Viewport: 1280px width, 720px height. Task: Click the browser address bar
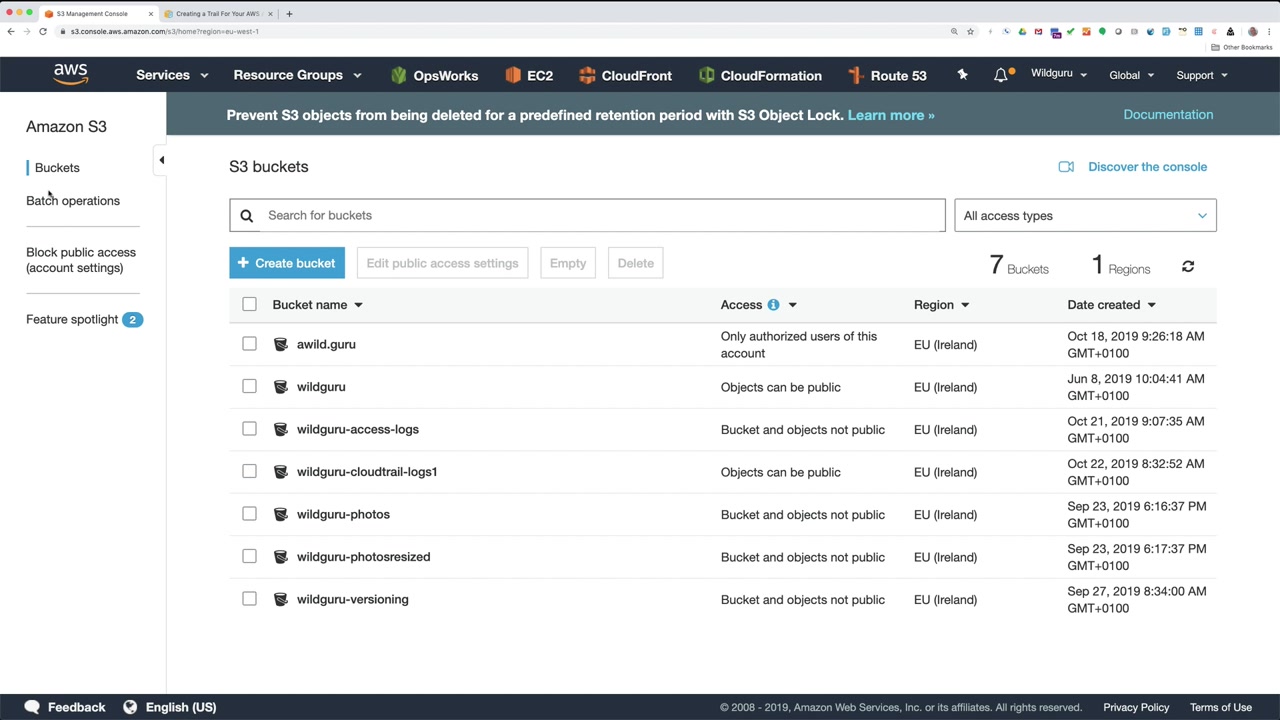[x=500, y=31]
